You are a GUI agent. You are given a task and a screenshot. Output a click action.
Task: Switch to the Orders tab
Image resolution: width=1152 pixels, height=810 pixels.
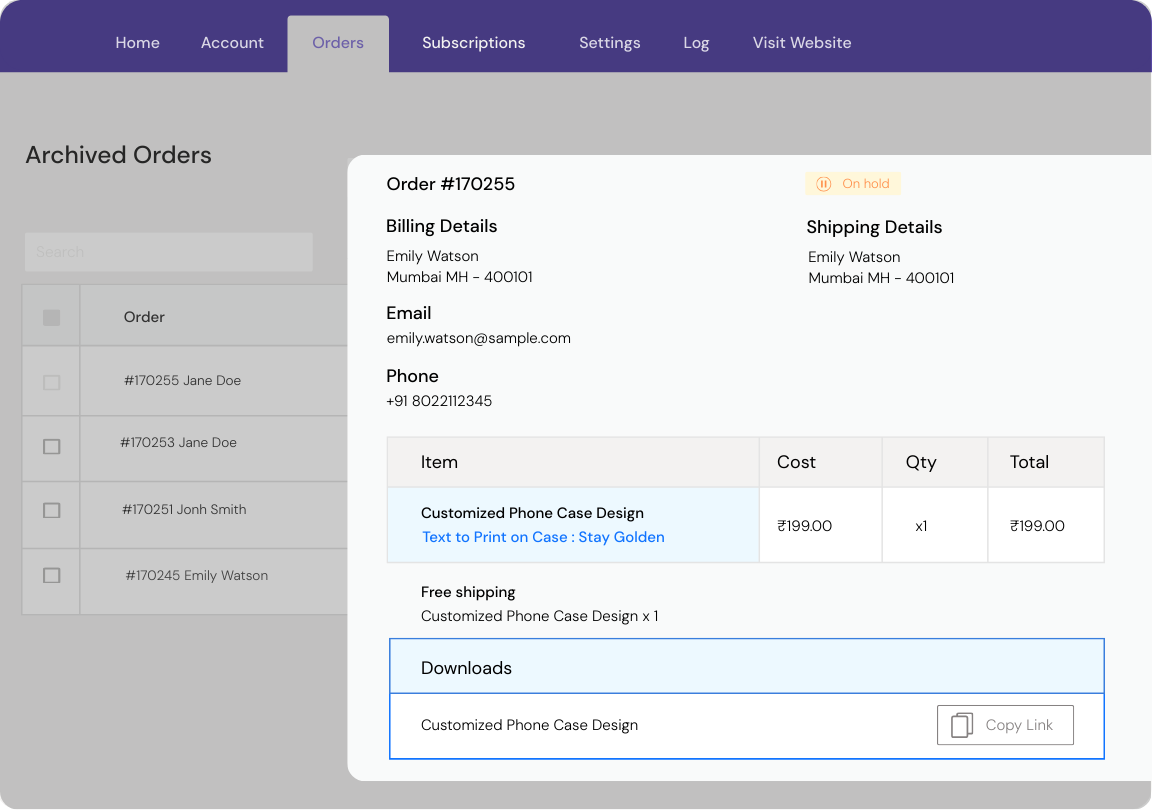[x=338, y=43]
